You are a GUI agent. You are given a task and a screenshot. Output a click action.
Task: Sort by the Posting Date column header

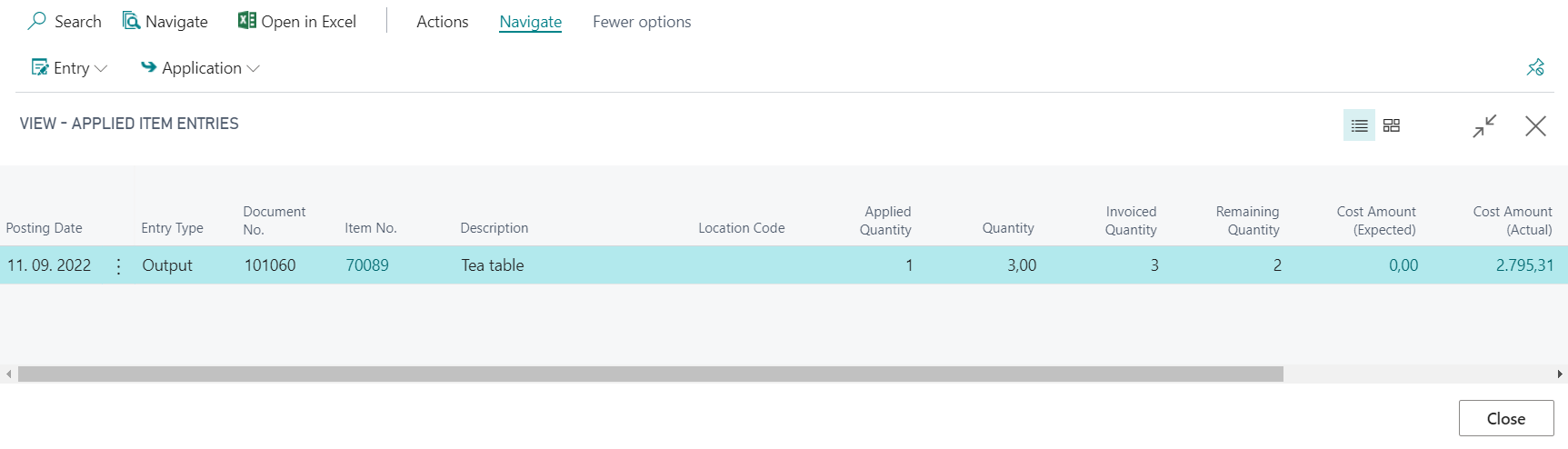tap(44, 228)
